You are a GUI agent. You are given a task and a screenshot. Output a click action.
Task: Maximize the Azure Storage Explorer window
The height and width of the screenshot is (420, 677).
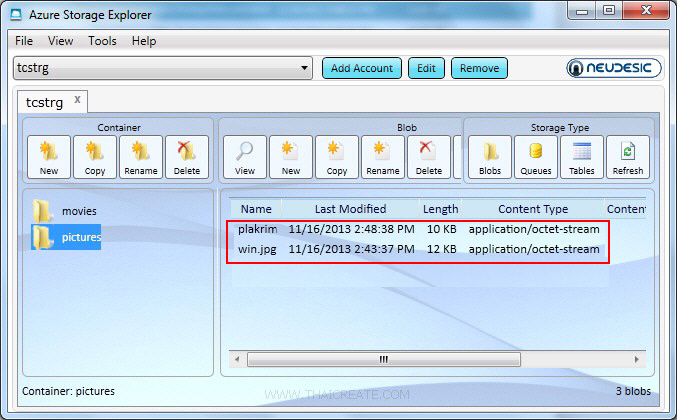pyautogui.click(x=609, y=11)
